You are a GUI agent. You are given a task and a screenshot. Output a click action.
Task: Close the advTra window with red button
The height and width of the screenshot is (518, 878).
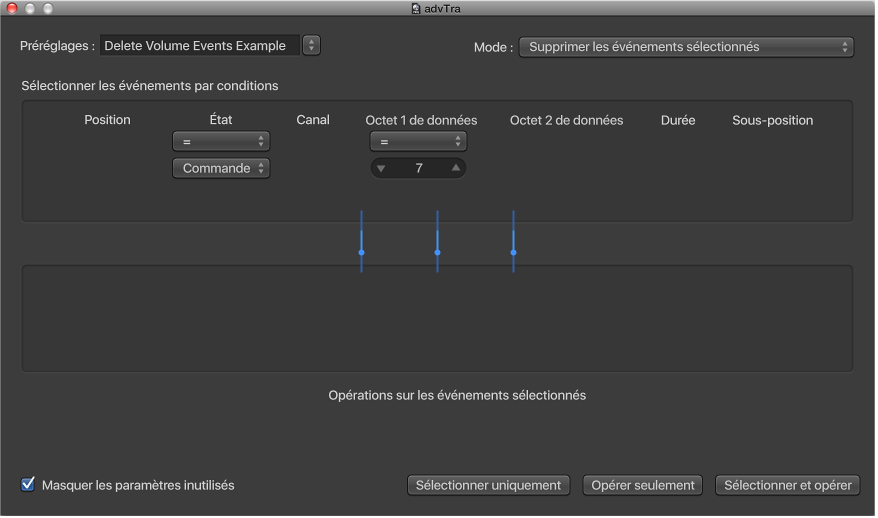[x=12, y=8]
